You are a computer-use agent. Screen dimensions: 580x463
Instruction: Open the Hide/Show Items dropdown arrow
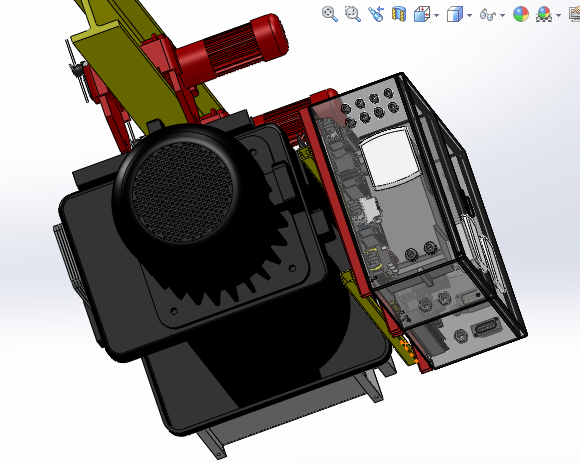(502, 15)
